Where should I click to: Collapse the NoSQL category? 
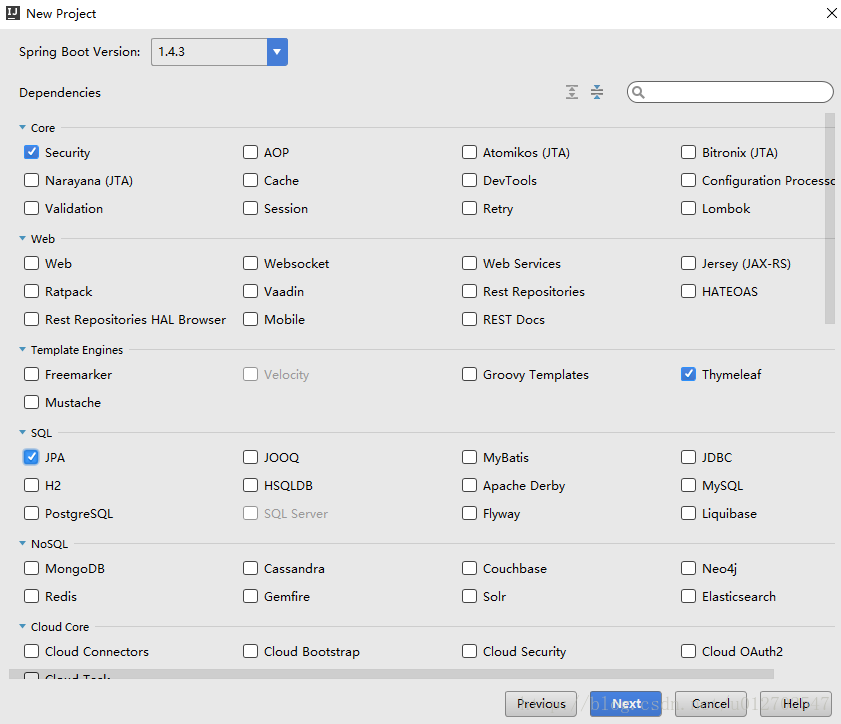23,544
